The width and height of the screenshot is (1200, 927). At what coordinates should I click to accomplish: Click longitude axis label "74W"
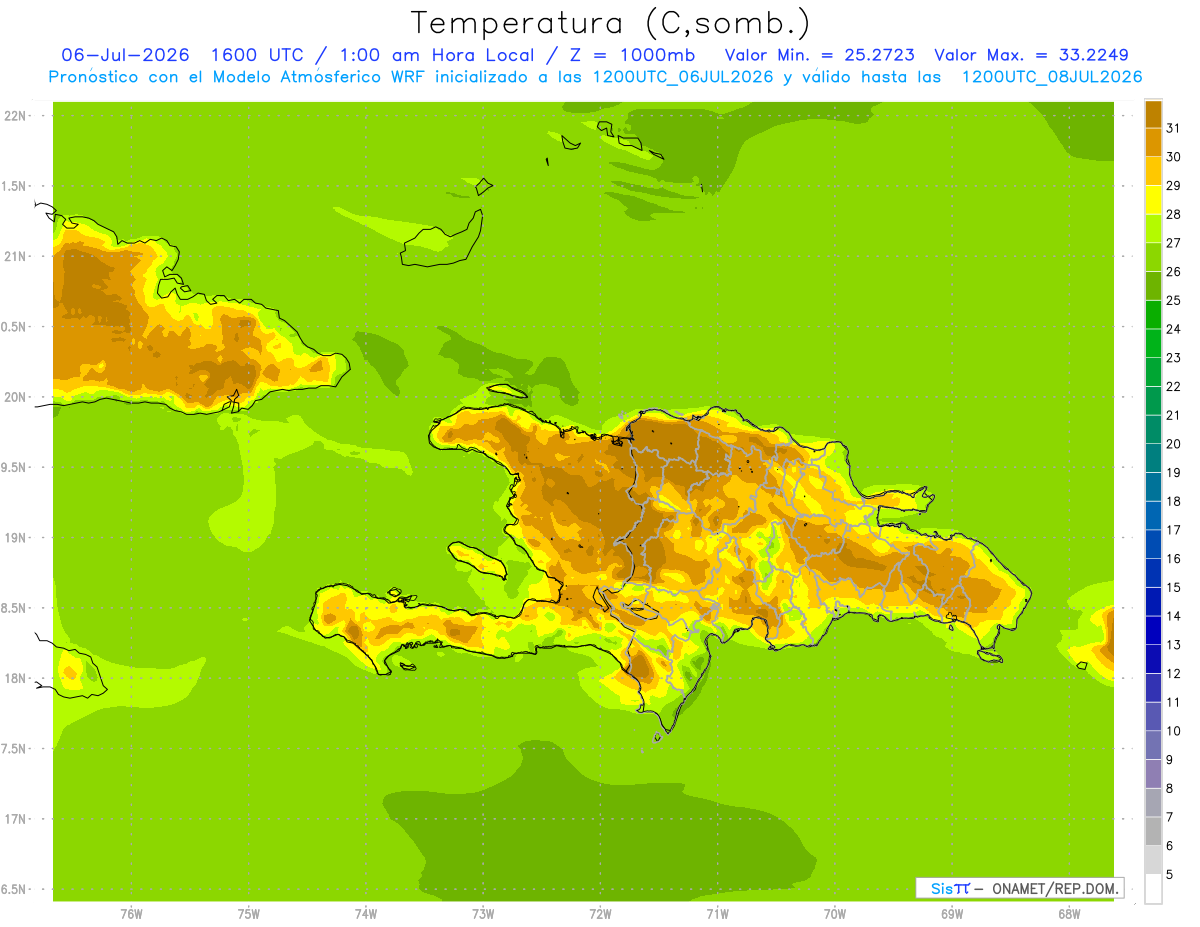pos(366,914)
